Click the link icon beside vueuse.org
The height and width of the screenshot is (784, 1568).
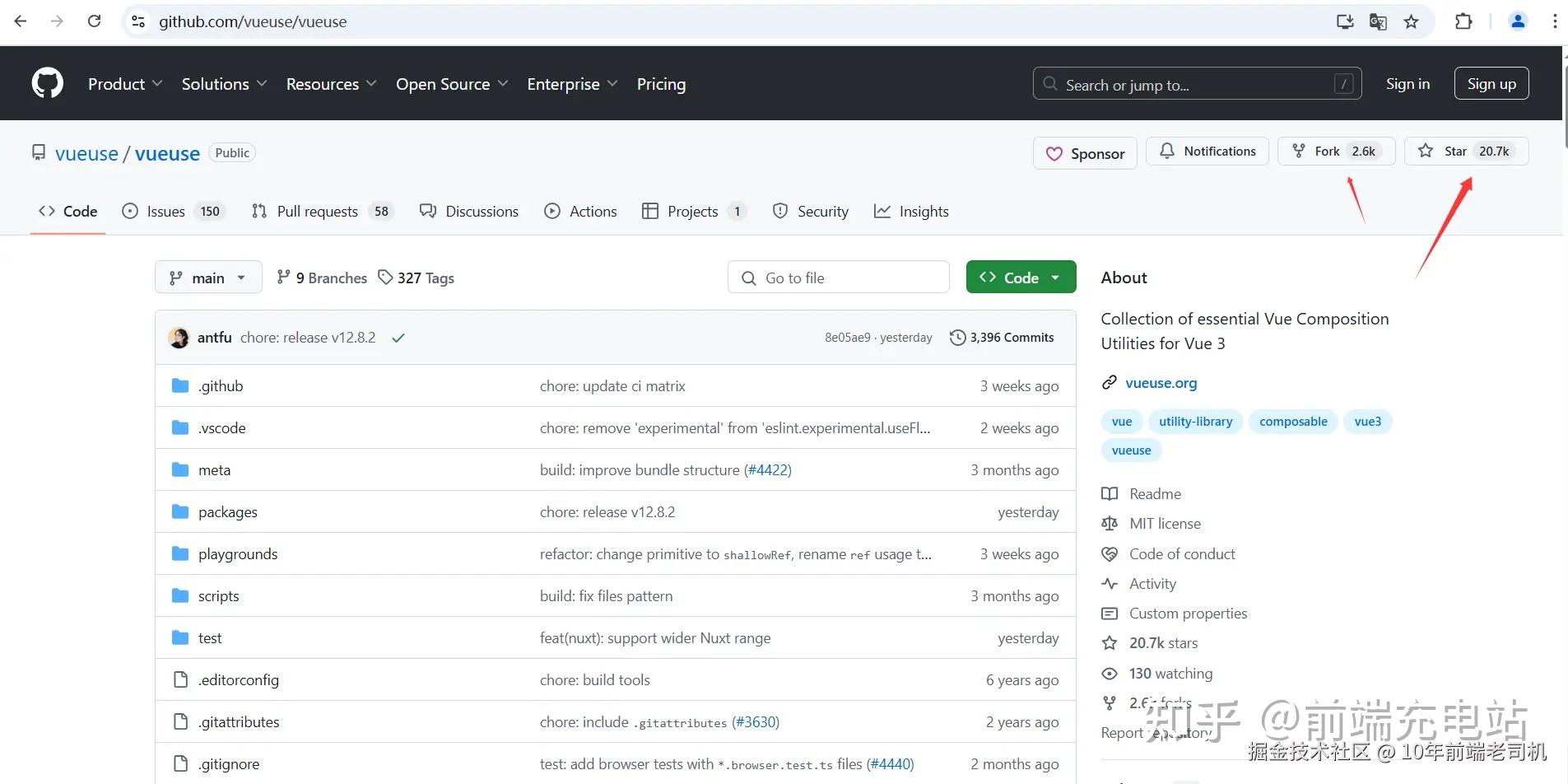click(x=1110, y=383)
